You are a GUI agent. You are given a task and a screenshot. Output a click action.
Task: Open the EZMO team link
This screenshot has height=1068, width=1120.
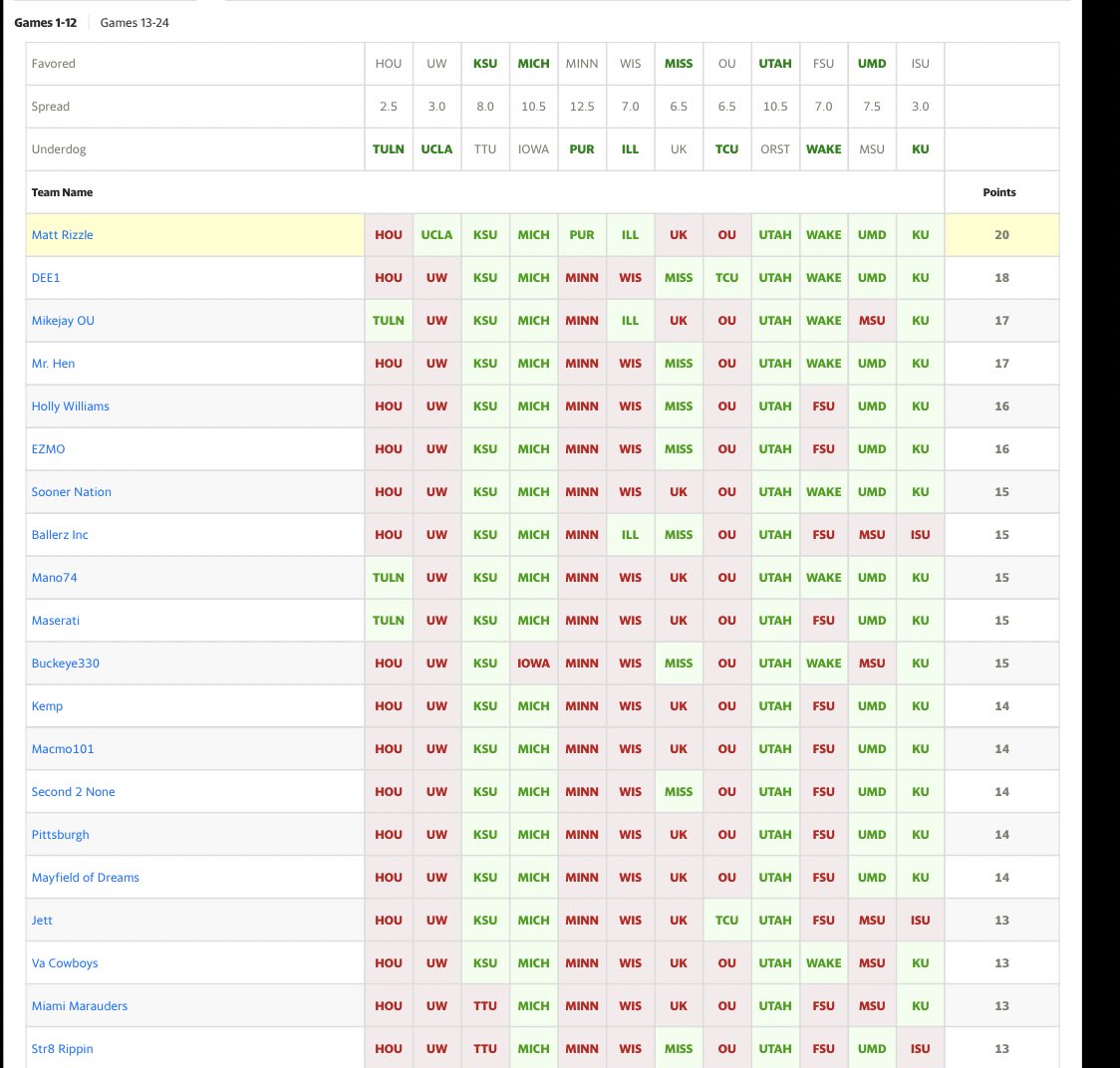48,449
